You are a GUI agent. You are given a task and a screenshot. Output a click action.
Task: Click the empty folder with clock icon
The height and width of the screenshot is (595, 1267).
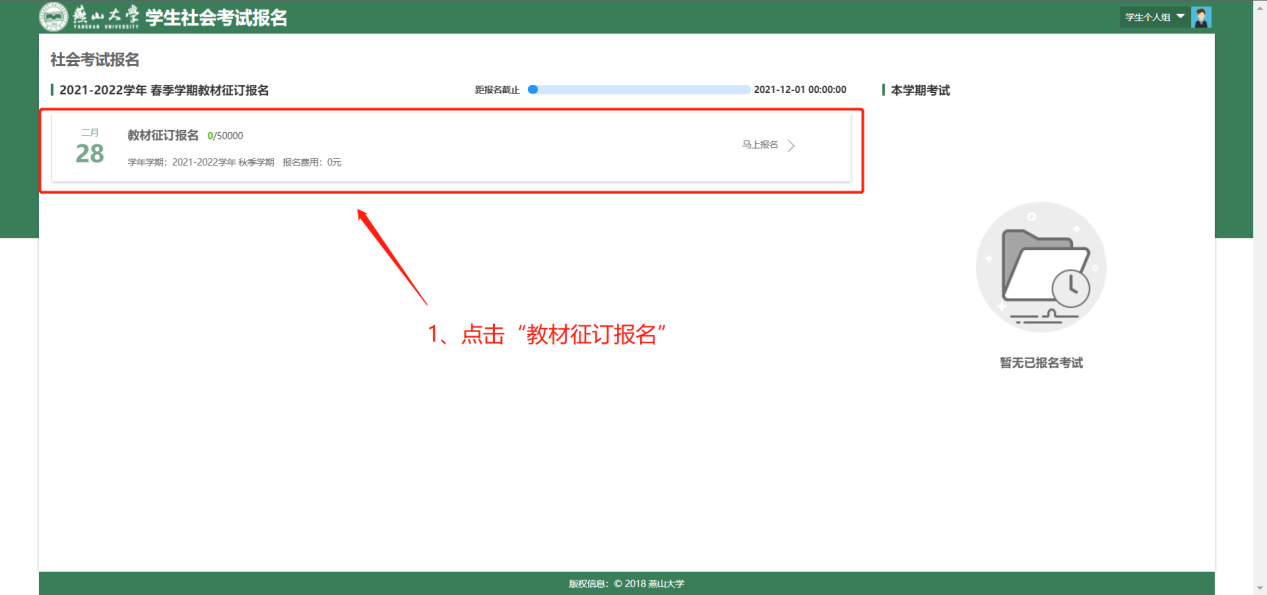[1041, 267]
